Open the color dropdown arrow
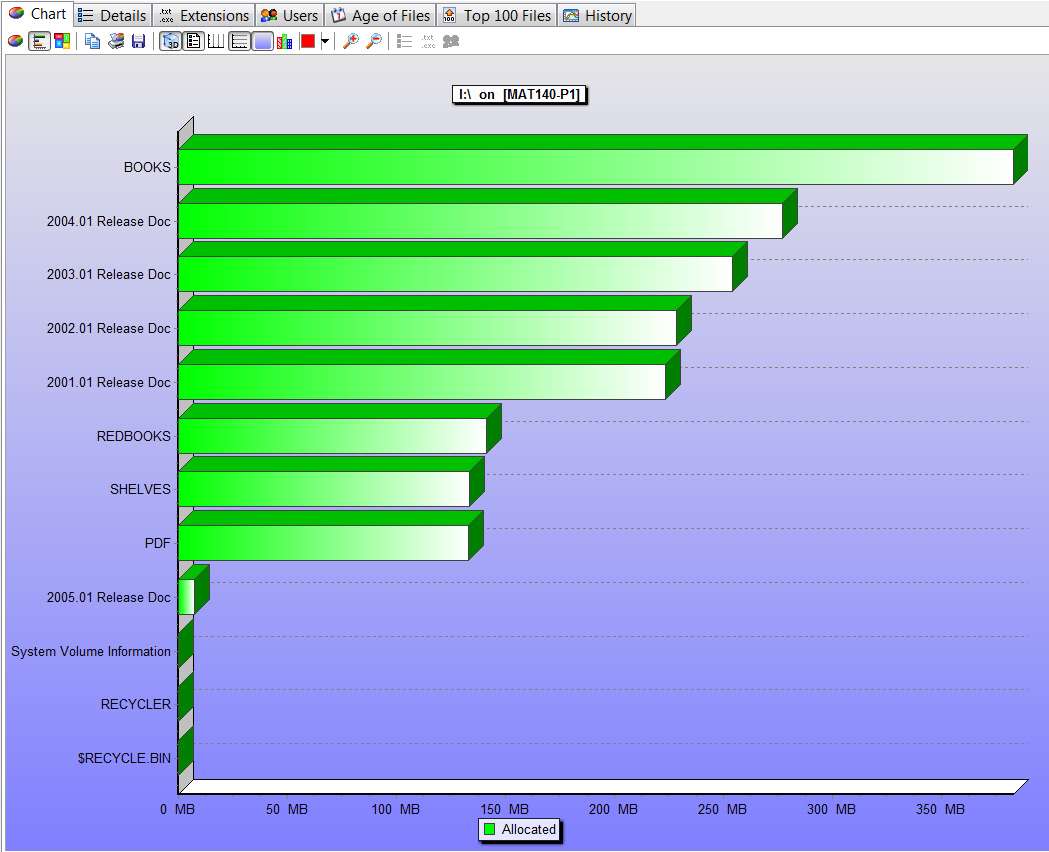This screenshot has width=1049, height=852. [325, 41]
